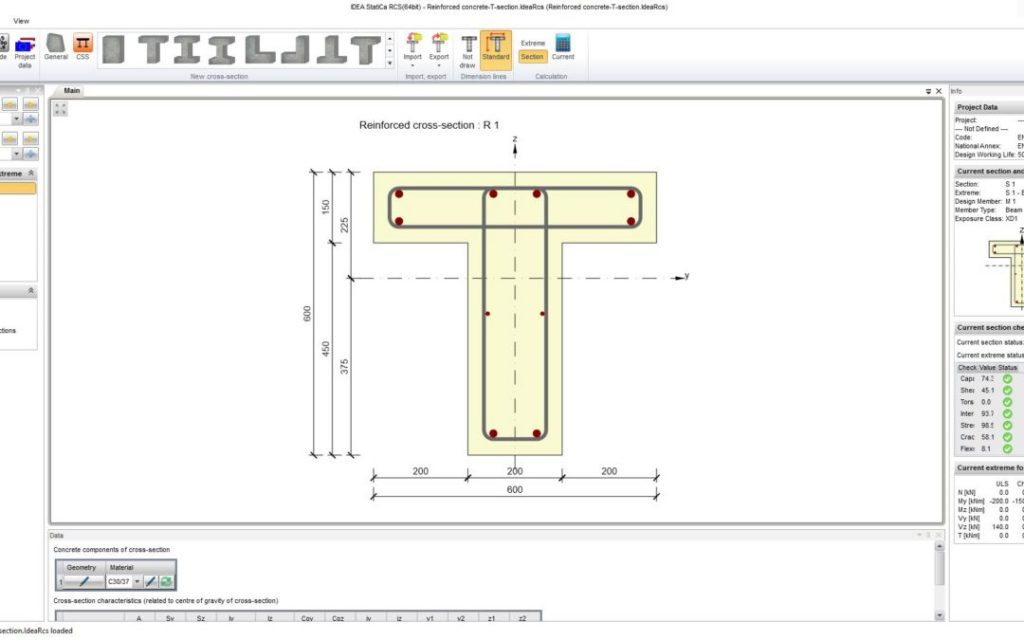Select the highlighted extreme item in left panel
The height and width of the screenshot is (640, 1024).
[x=18, y=189]
